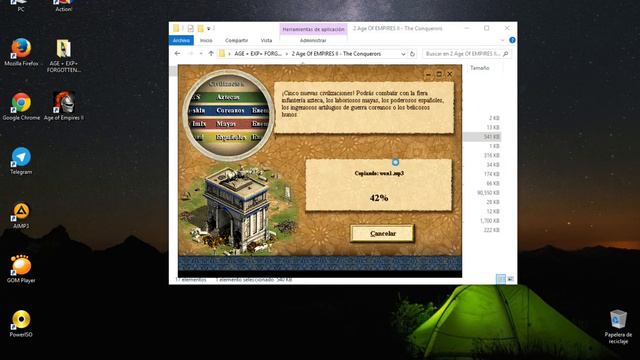
Task: Open Explorer help icon
Action: 512,40
